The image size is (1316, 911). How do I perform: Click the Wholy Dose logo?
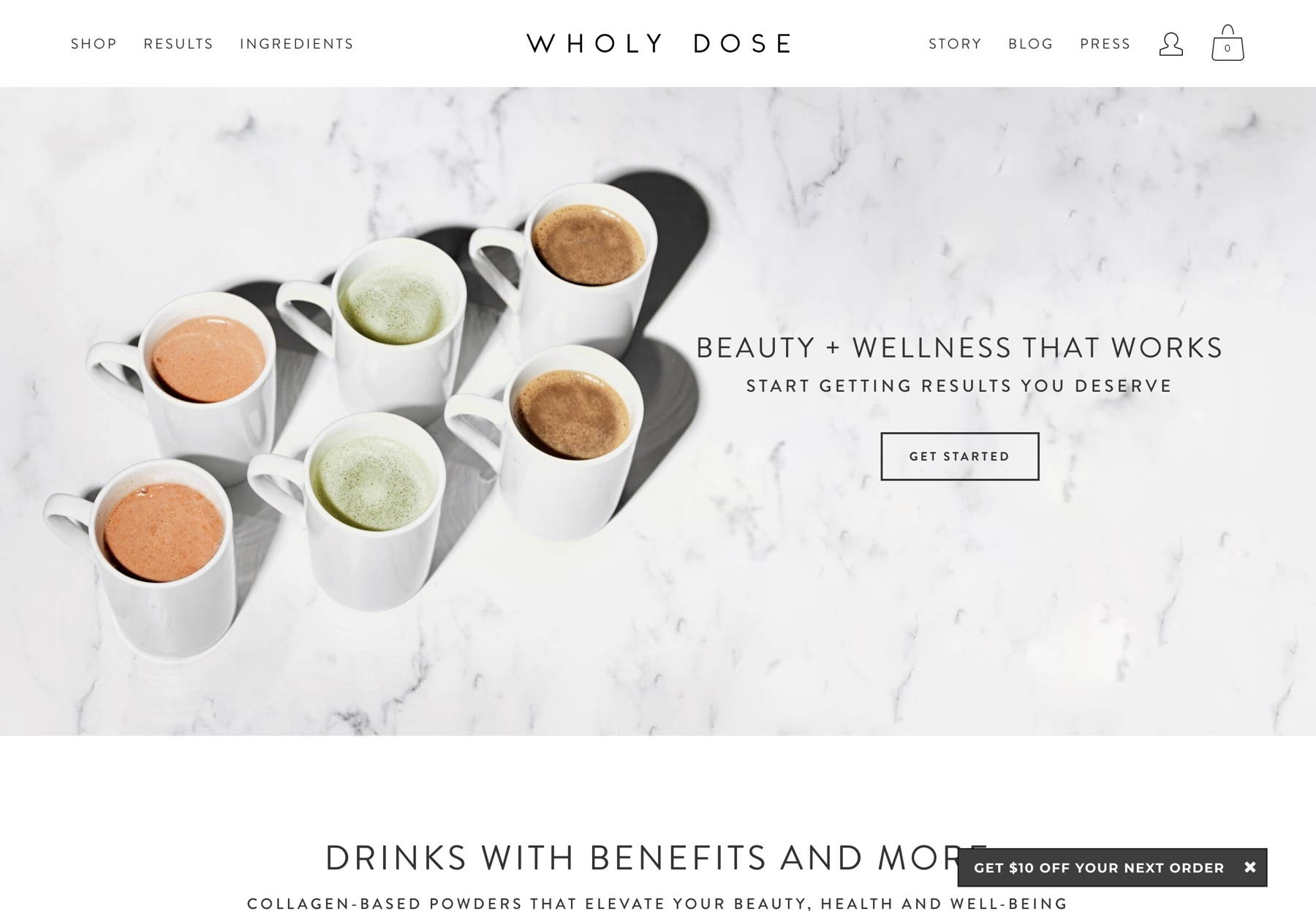tap(659, 44)
